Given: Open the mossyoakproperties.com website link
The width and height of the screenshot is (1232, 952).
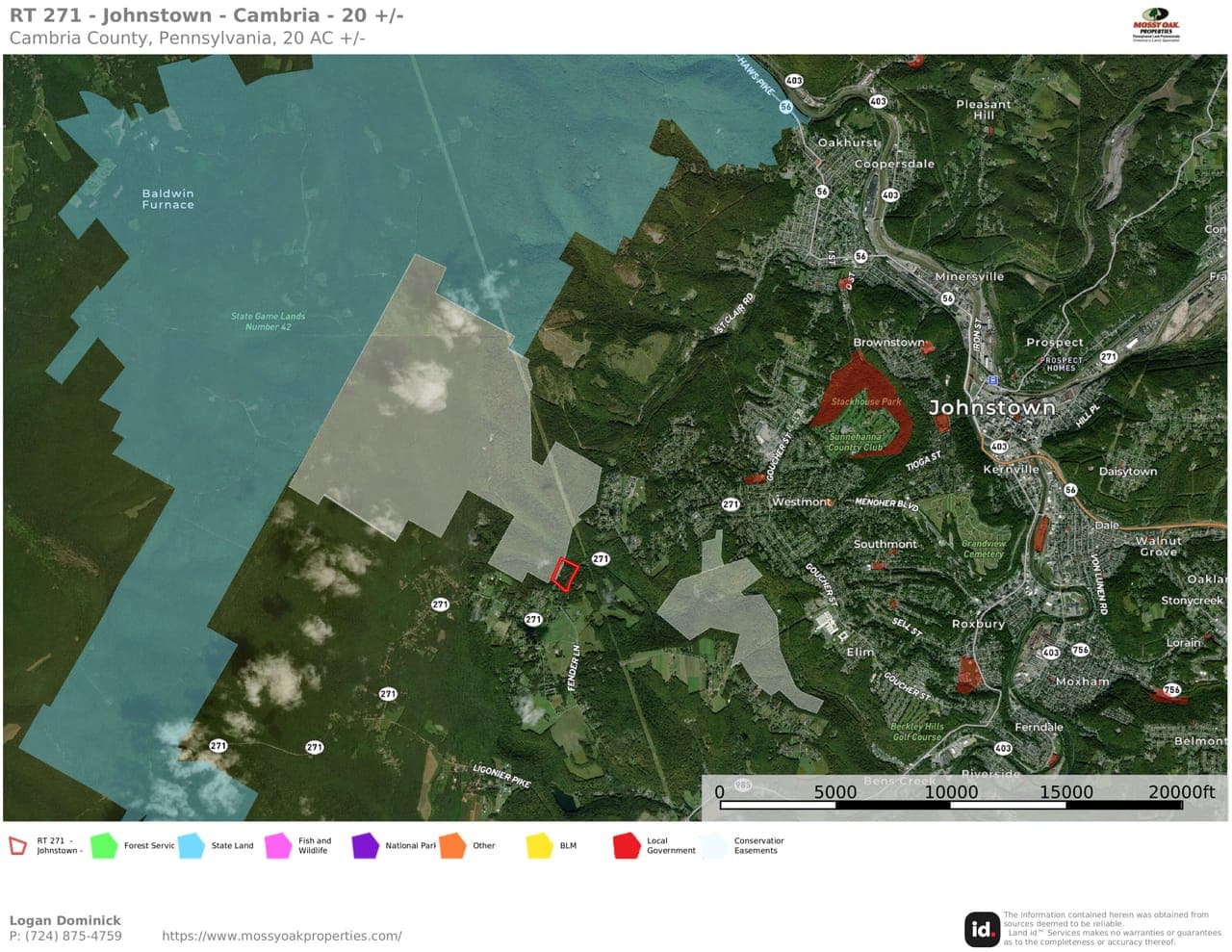Looking at the screenshot, I should [281, 936].
